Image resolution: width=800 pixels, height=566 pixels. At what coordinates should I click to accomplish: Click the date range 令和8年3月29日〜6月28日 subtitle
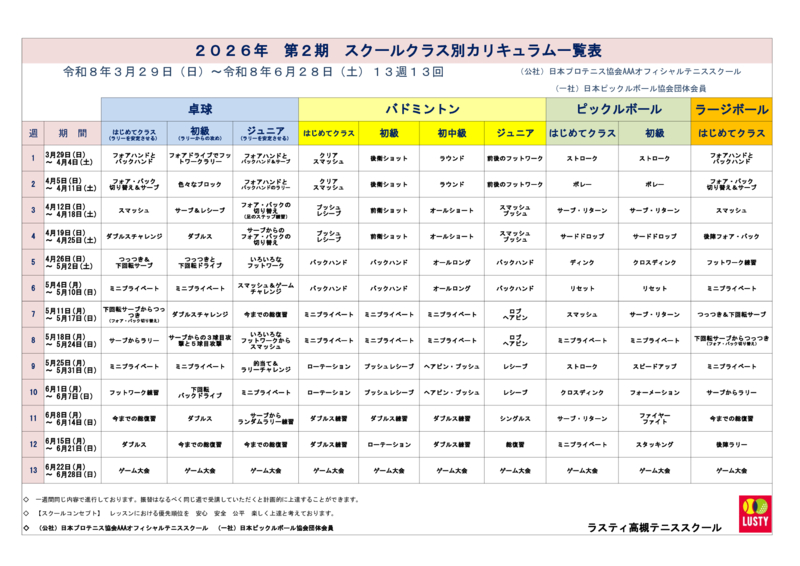coord(214,72)
